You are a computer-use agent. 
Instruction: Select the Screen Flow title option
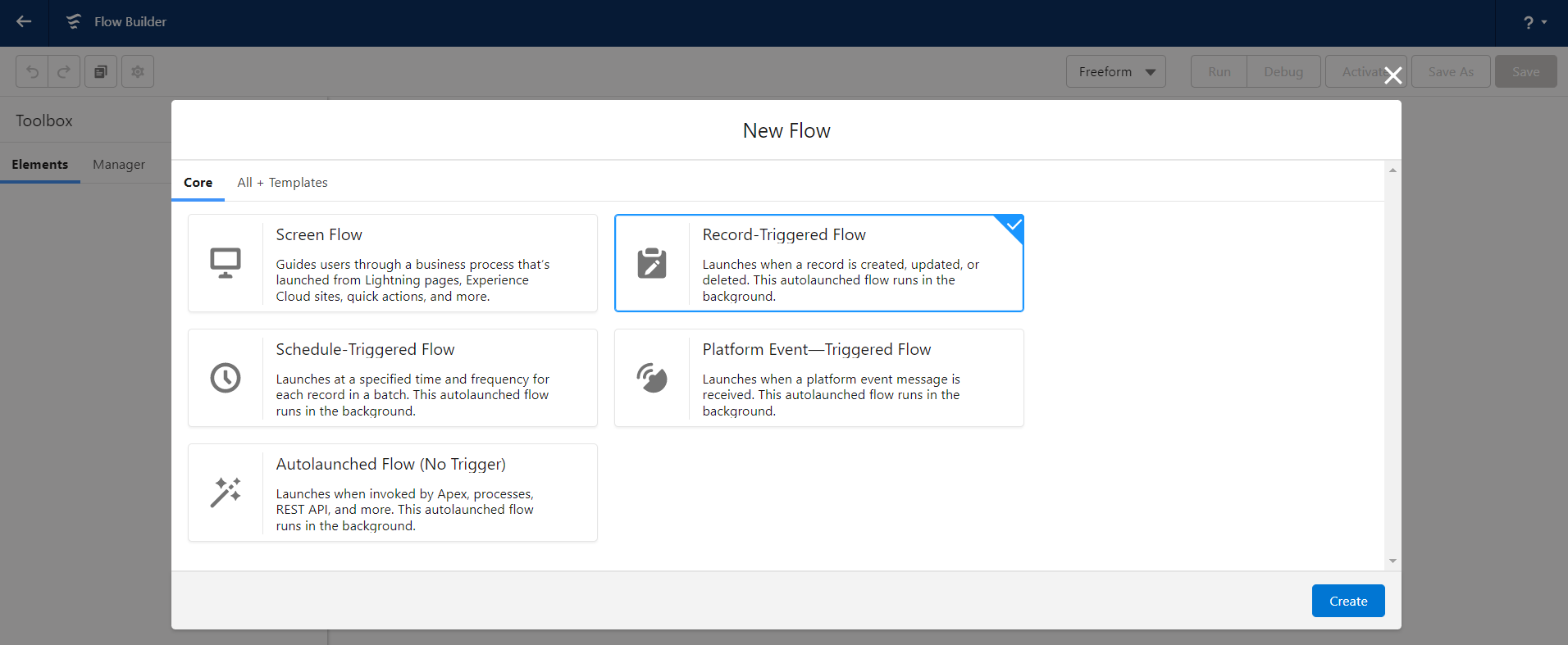[x=319, y=235]
